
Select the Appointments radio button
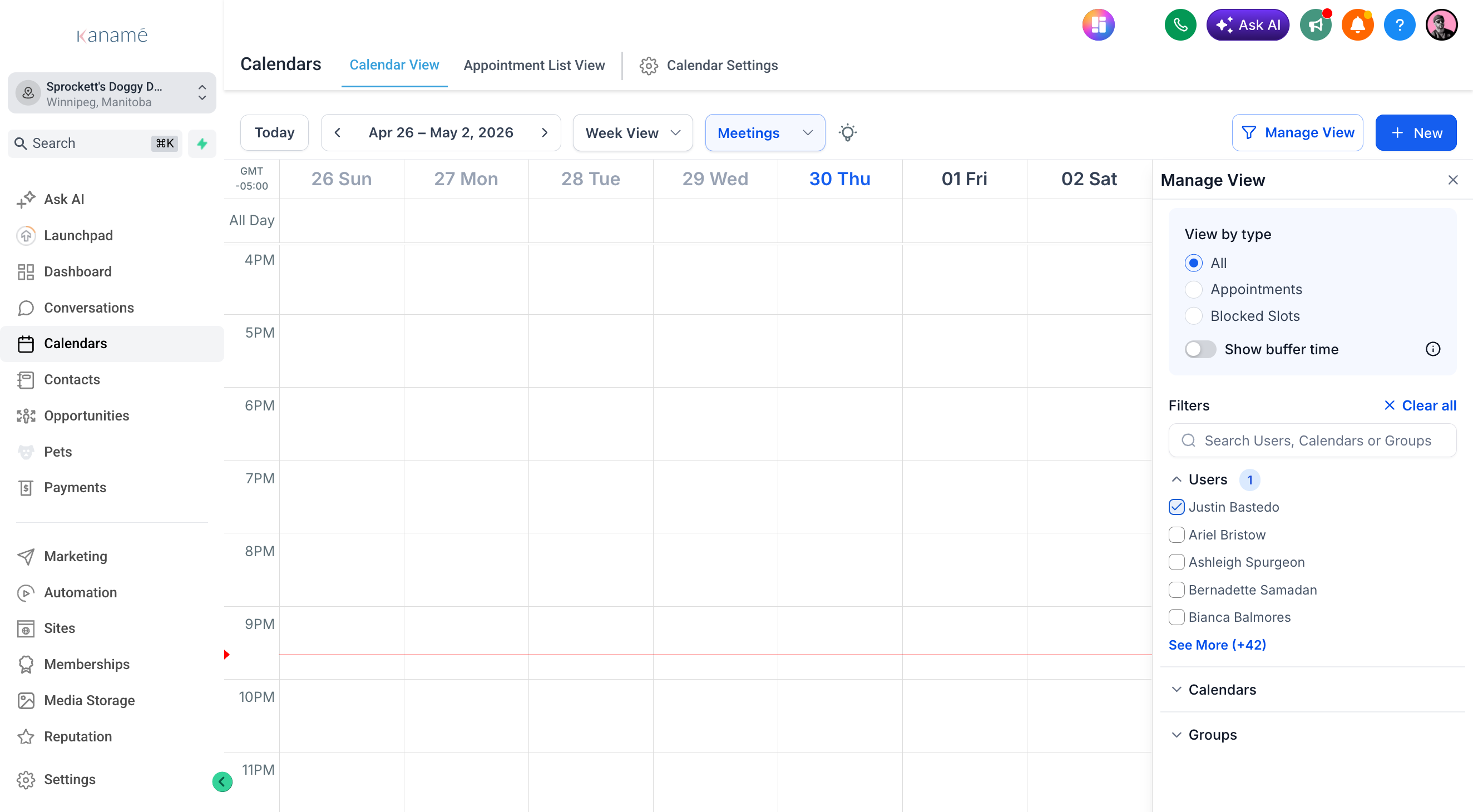point(1193,289)
